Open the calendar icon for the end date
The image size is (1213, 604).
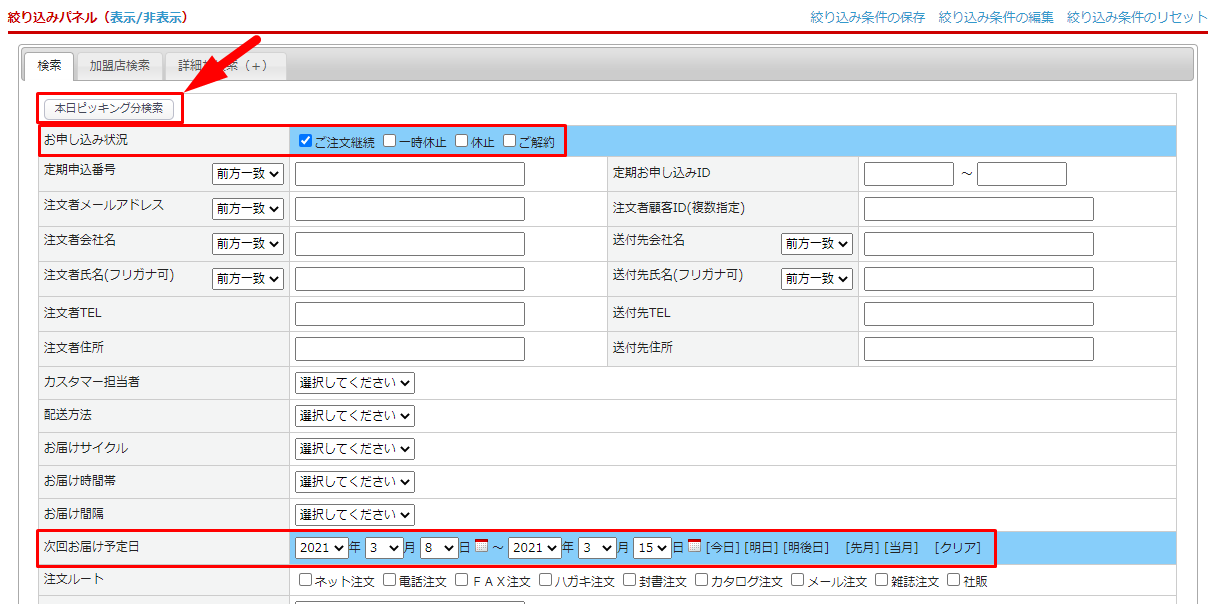tap(694, 546)
